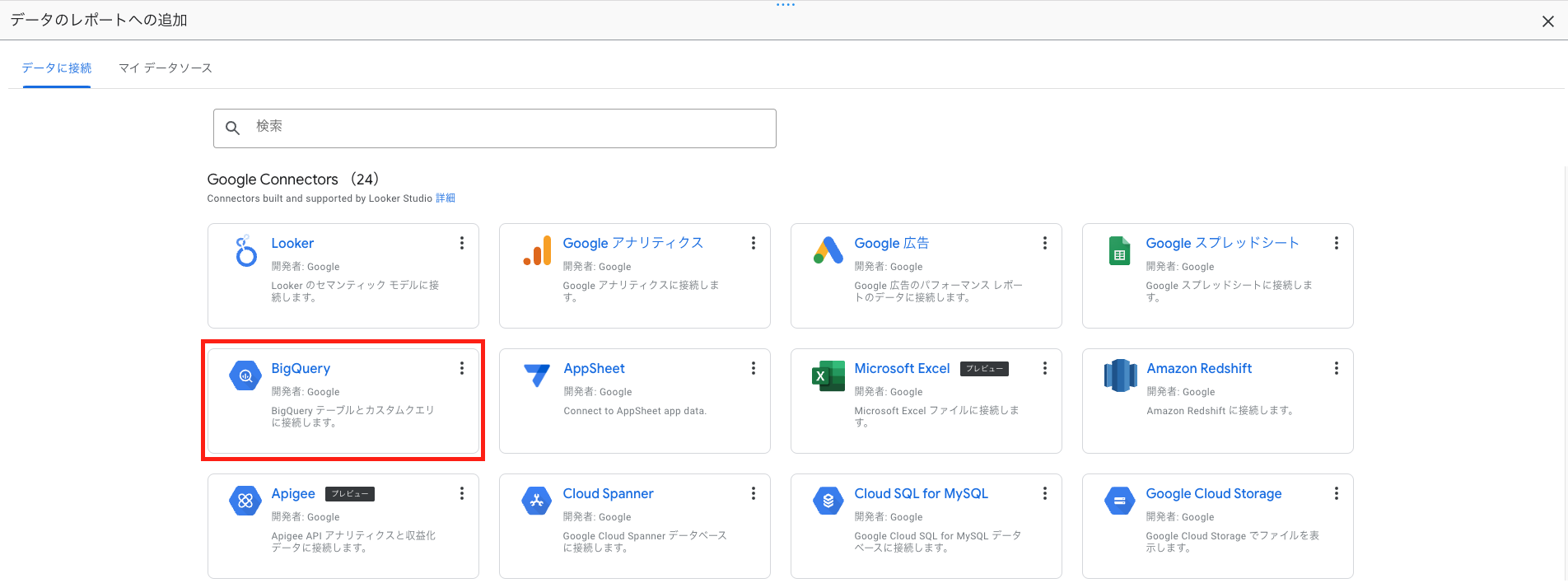Open three-dot menu on Google 広告 card

click(1045, 243)
